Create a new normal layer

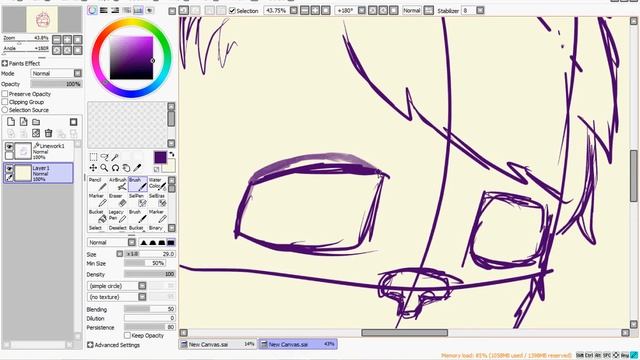pos(11,122)
